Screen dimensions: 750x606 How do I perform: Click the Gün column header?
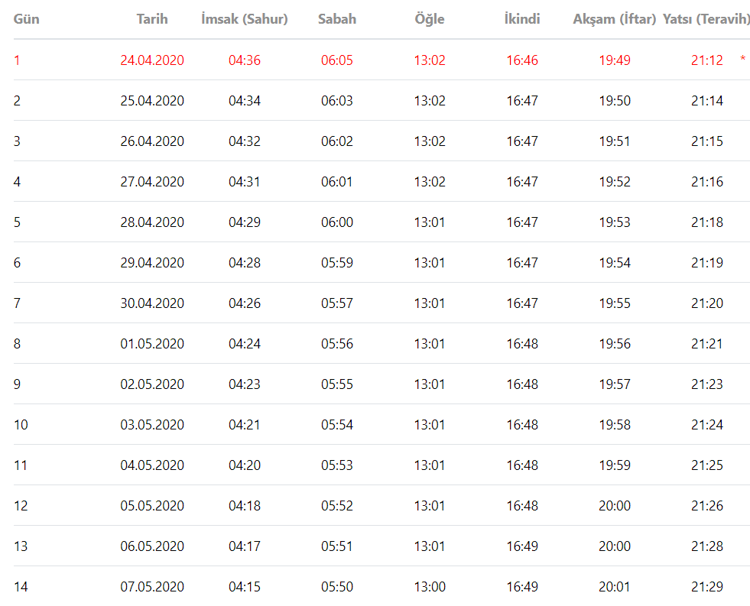[x=26, y=19]
